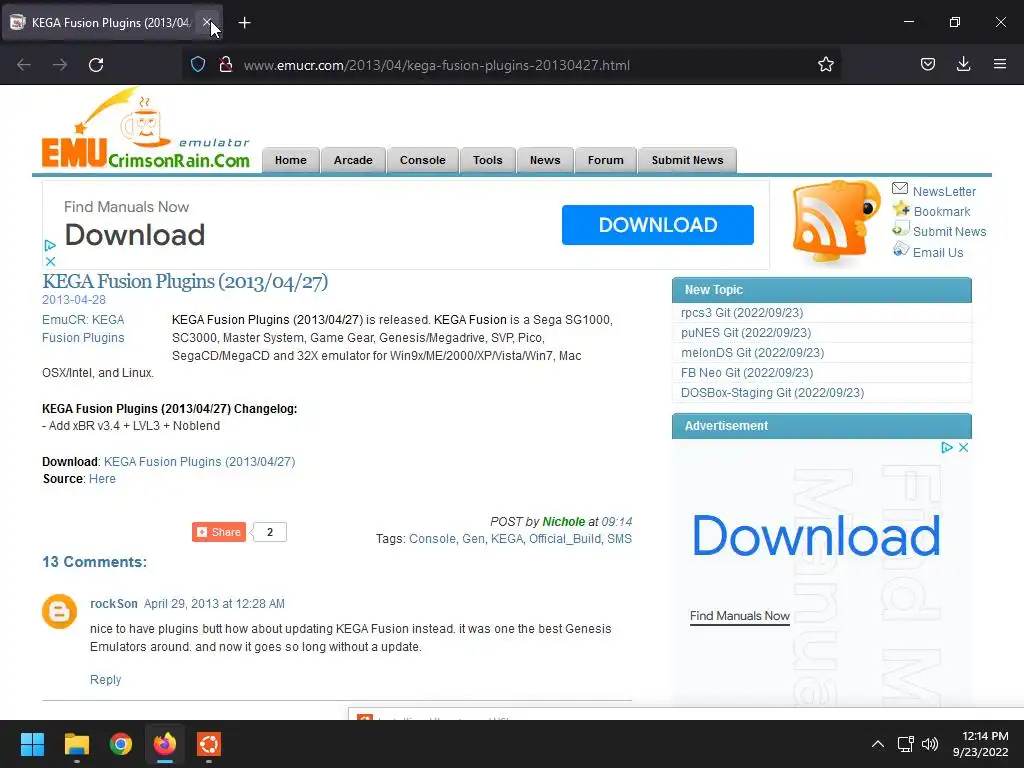This screenshot has width=1024, height=768.
Task: Open the tracking protection shield icon
Action: pos(198,64)
